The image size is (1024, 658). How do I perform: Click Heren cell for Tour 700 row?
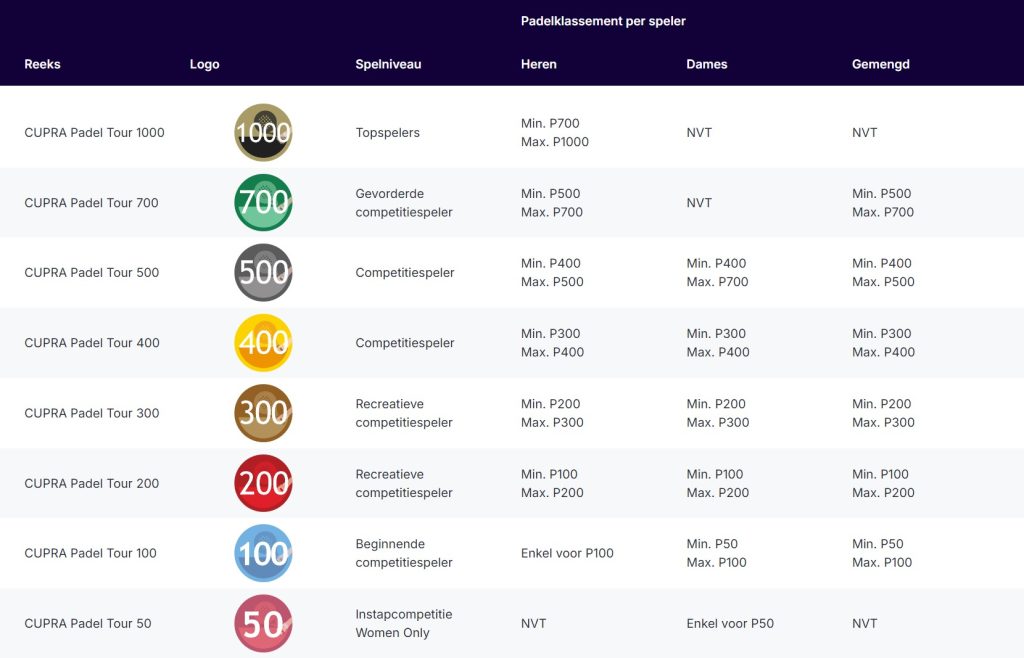coord(552,202)
